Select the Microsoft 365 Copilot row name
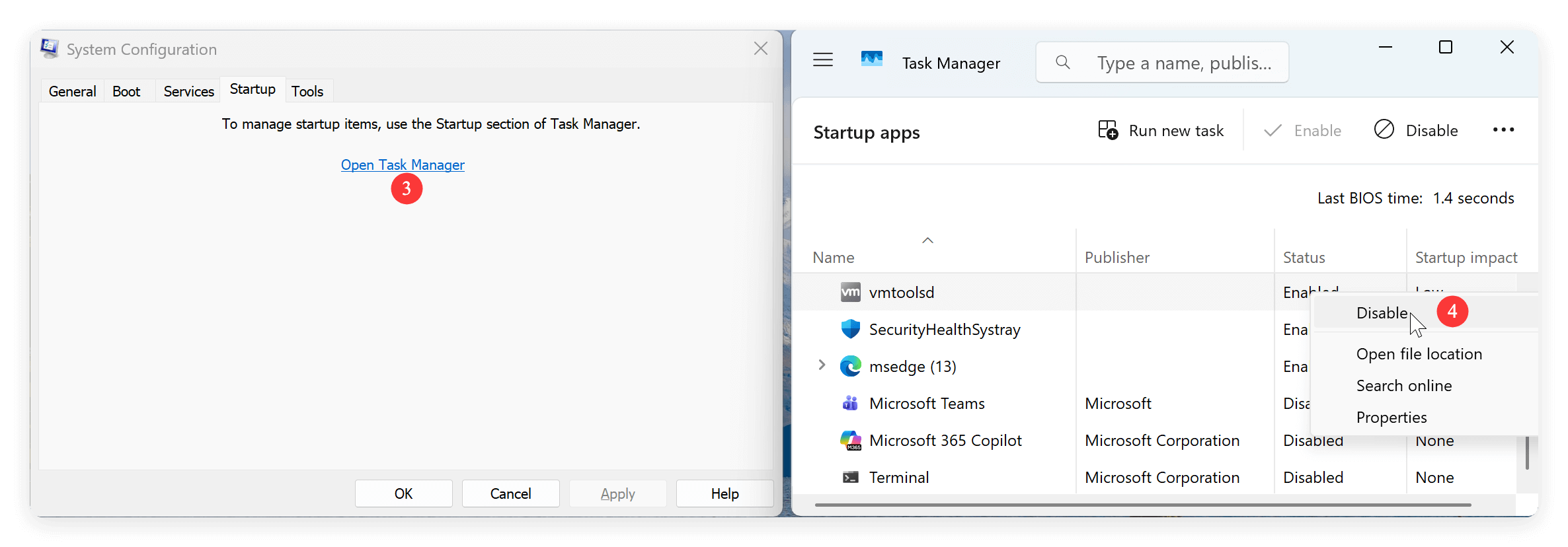The image size is (1568, 547). [x=945, y=441]
